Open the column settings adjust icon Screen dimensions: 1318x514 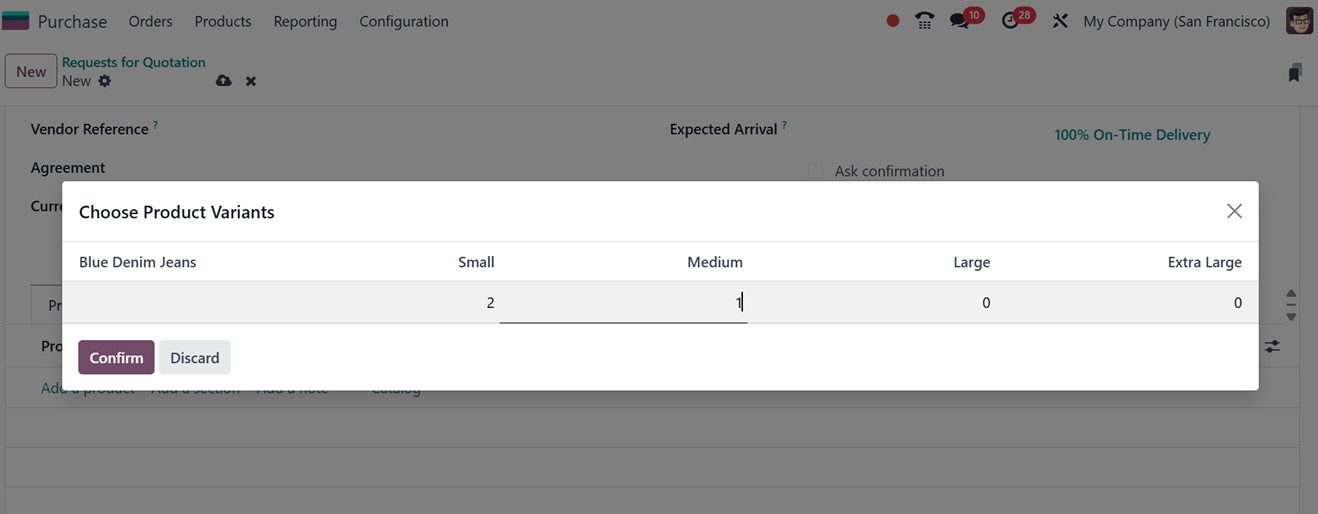click(1272, 346)
